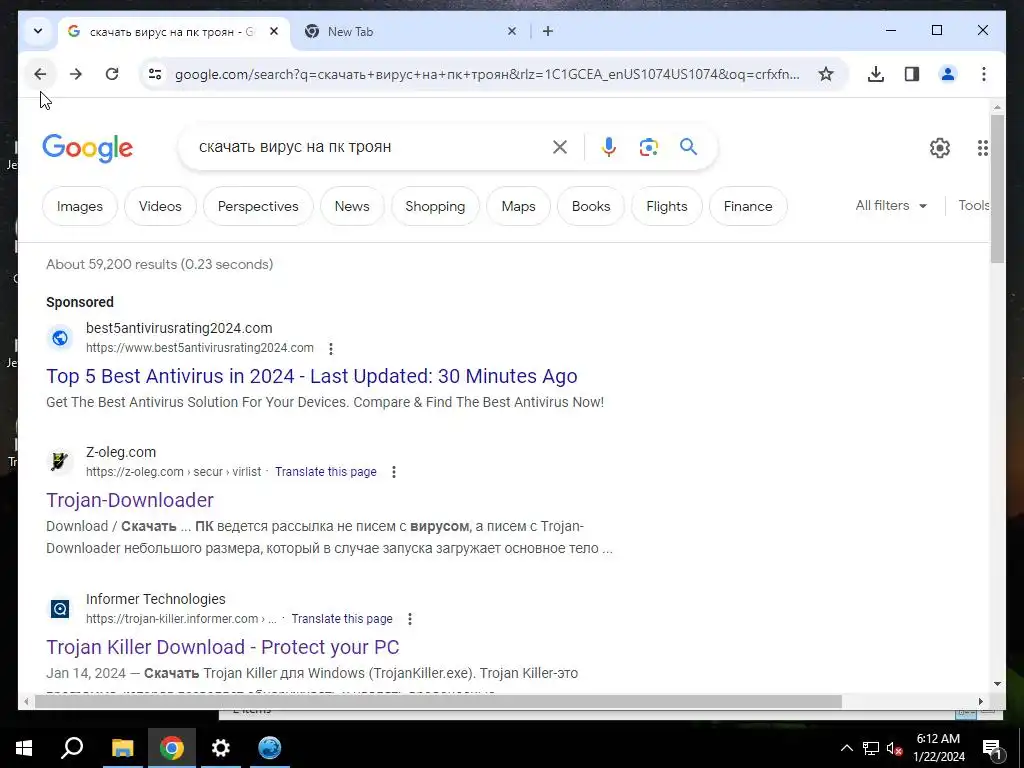Screen dimensions: 1024x768
Task: Click the horizontal scrollbar thumb
Action: (x=438, y=702)
